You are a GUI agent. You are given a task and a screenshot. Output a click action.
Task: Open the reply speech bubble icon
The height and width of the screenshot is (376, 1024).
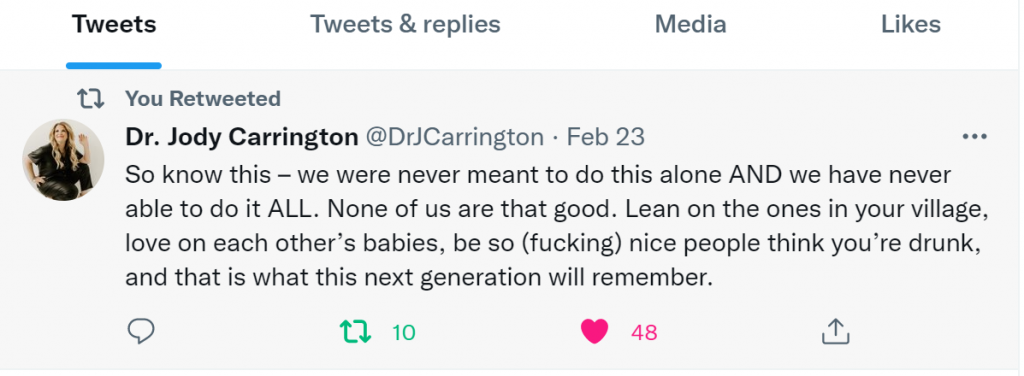[x=140, y=332]
